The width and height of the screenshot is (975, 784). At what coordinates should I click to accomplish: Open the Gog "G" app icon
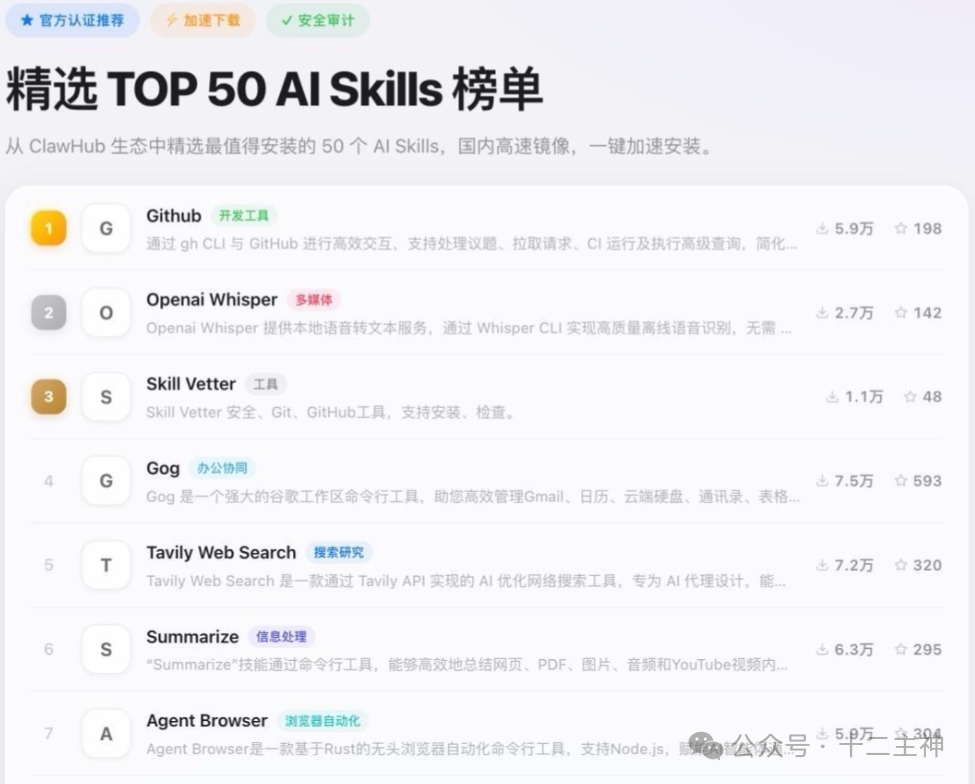105,480
